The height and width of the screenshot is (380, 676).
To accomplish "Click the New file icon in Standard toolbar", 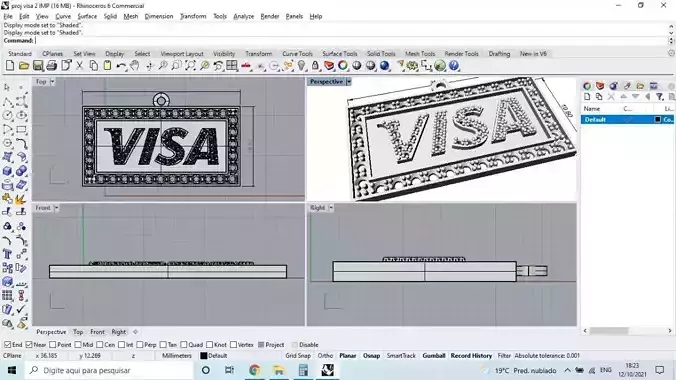I will coord(10,66).
